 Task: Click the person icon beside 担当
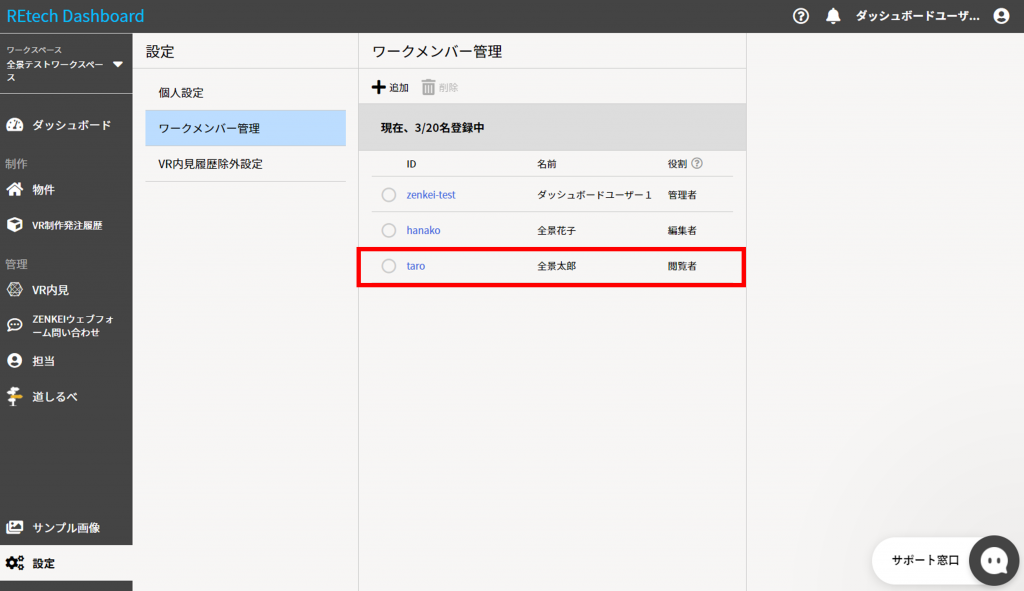14,360
